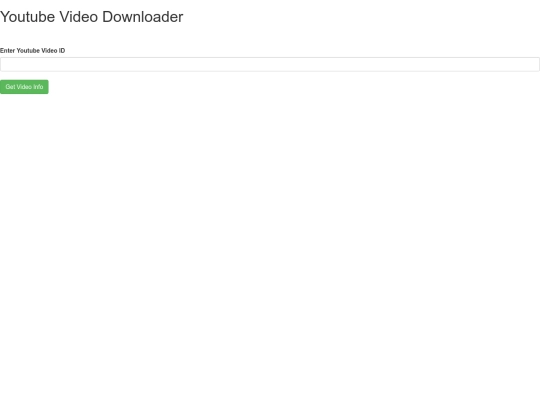Click the Youtube Video Downloader heading
The image size is (540, 405).
coord(92,17)
